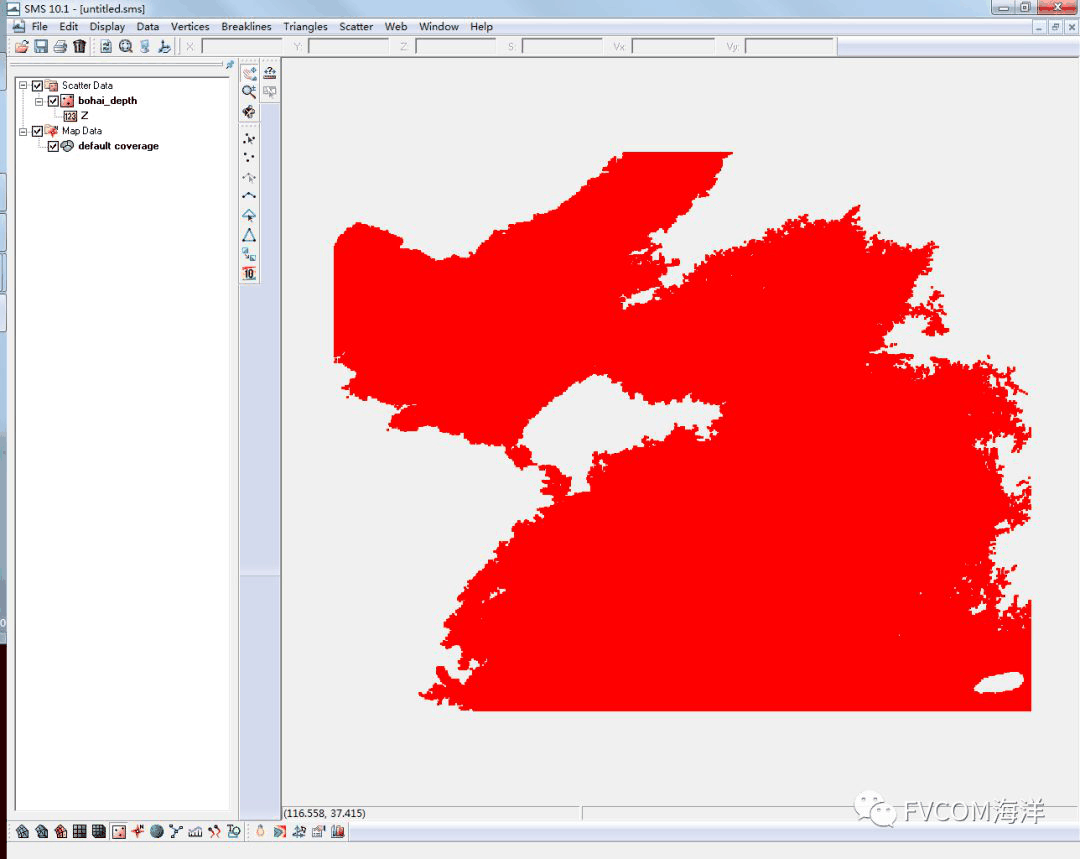Screen dimensions: 1080x859
Task: Collapse the Scatter Data tree node
Action: [23, 86]
